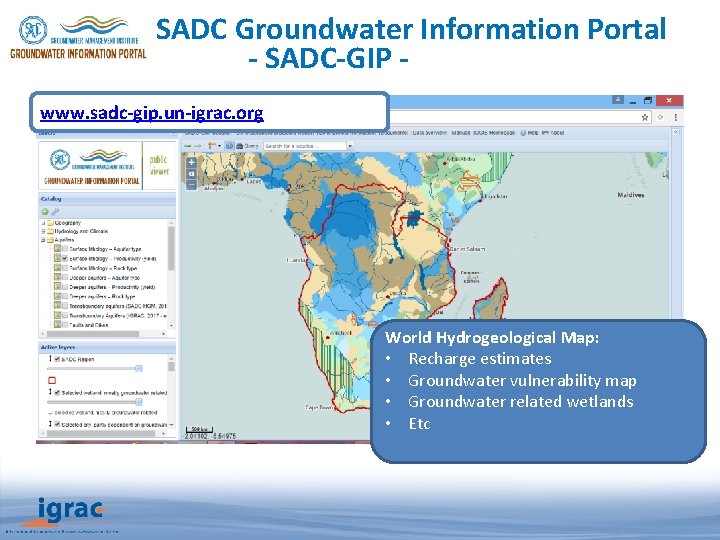Screen dimensions: 720x540
Task: Click the green add layer icon under Catalog
Action: pyautogui.click(x=45, y=212)
